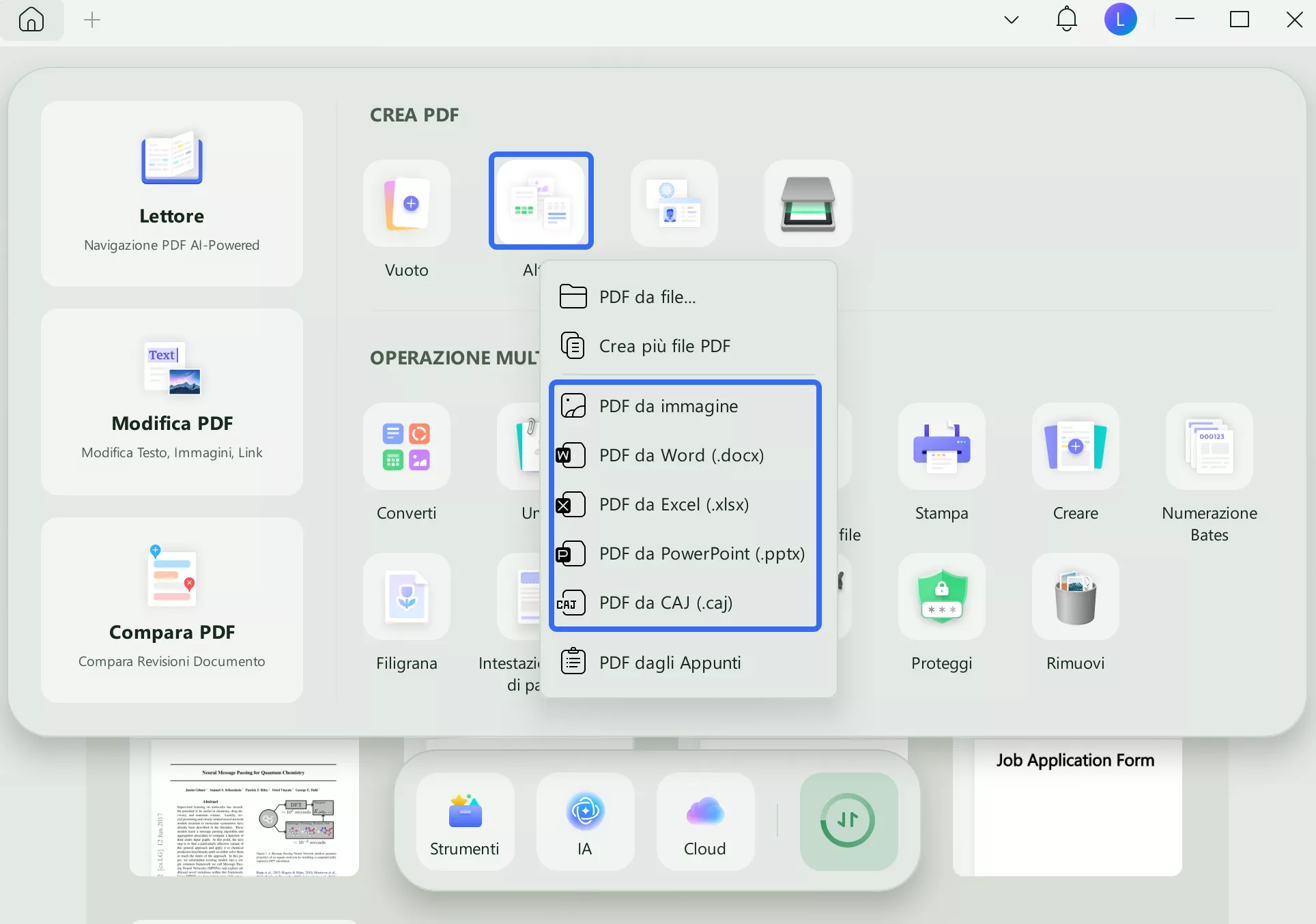
Task: Select PDF dagli Appunti menu item
Action: [670, 663]
